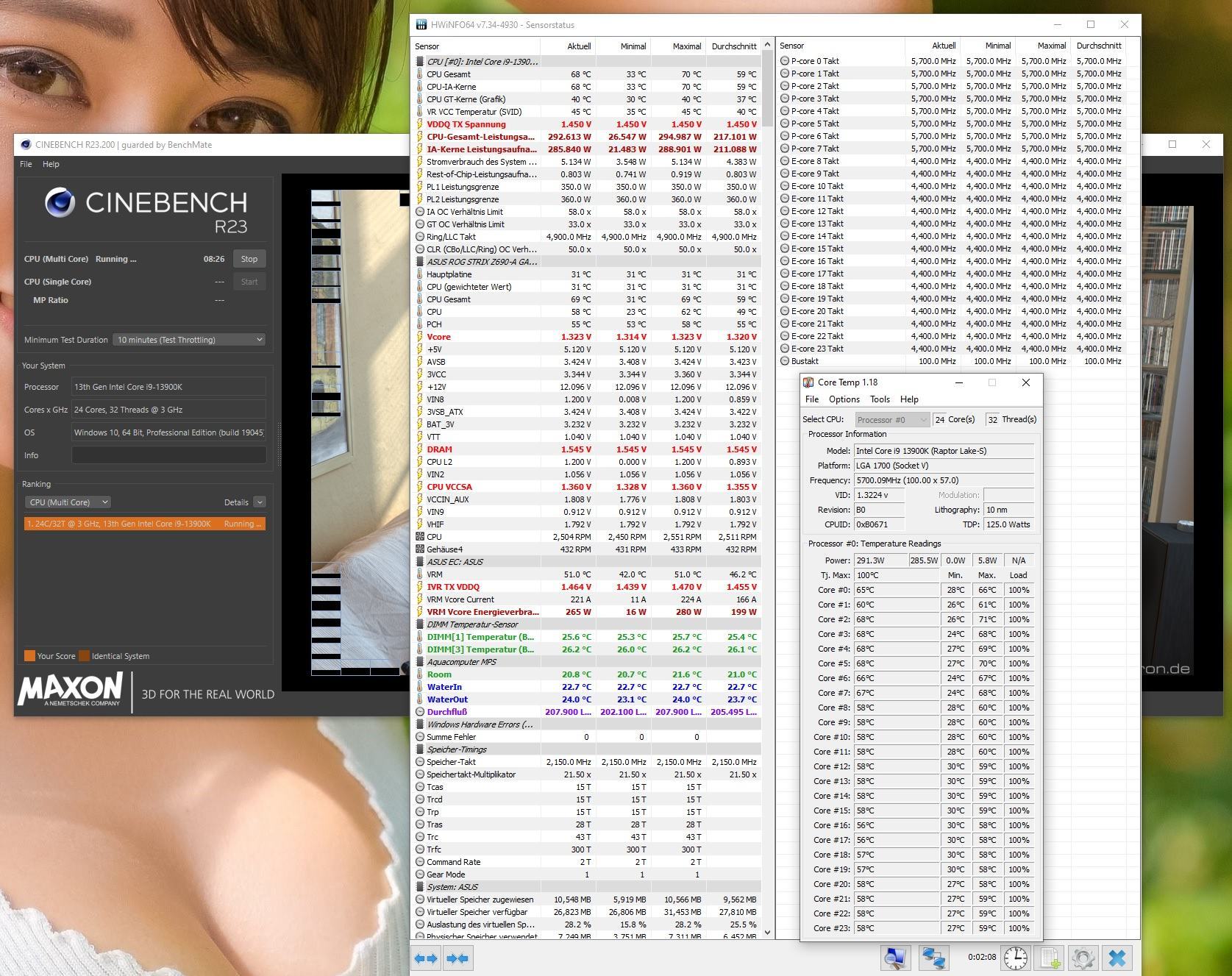Select the WaterIn sensor row
Screen dimensions: 1232x976
[x=586, y=687]
